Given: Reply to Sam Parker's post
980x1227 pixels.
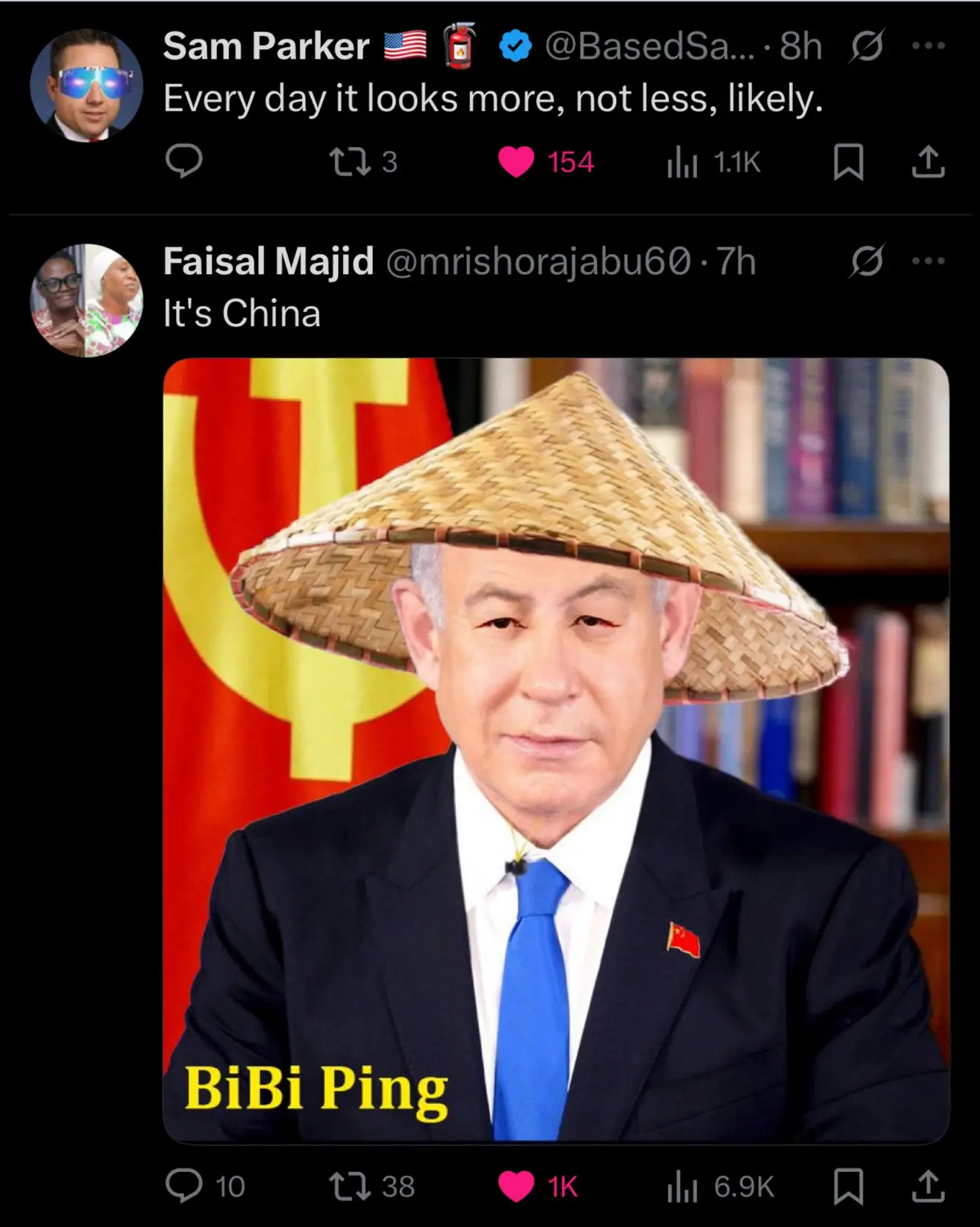Looking at the screenshot, I should pos(183,161).
